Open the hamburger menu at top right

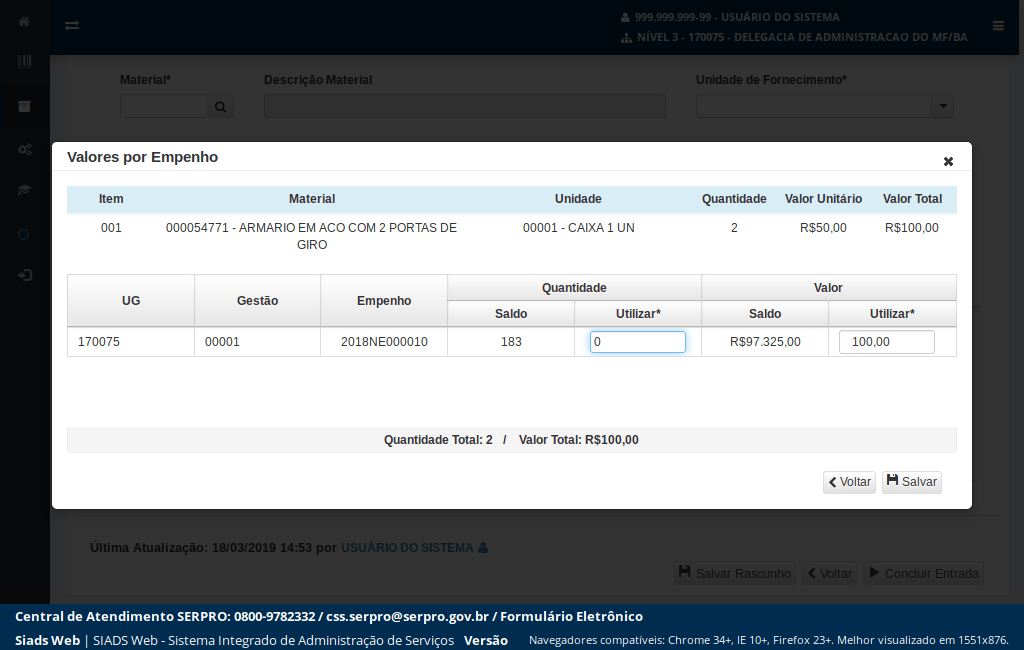(998, 26)
